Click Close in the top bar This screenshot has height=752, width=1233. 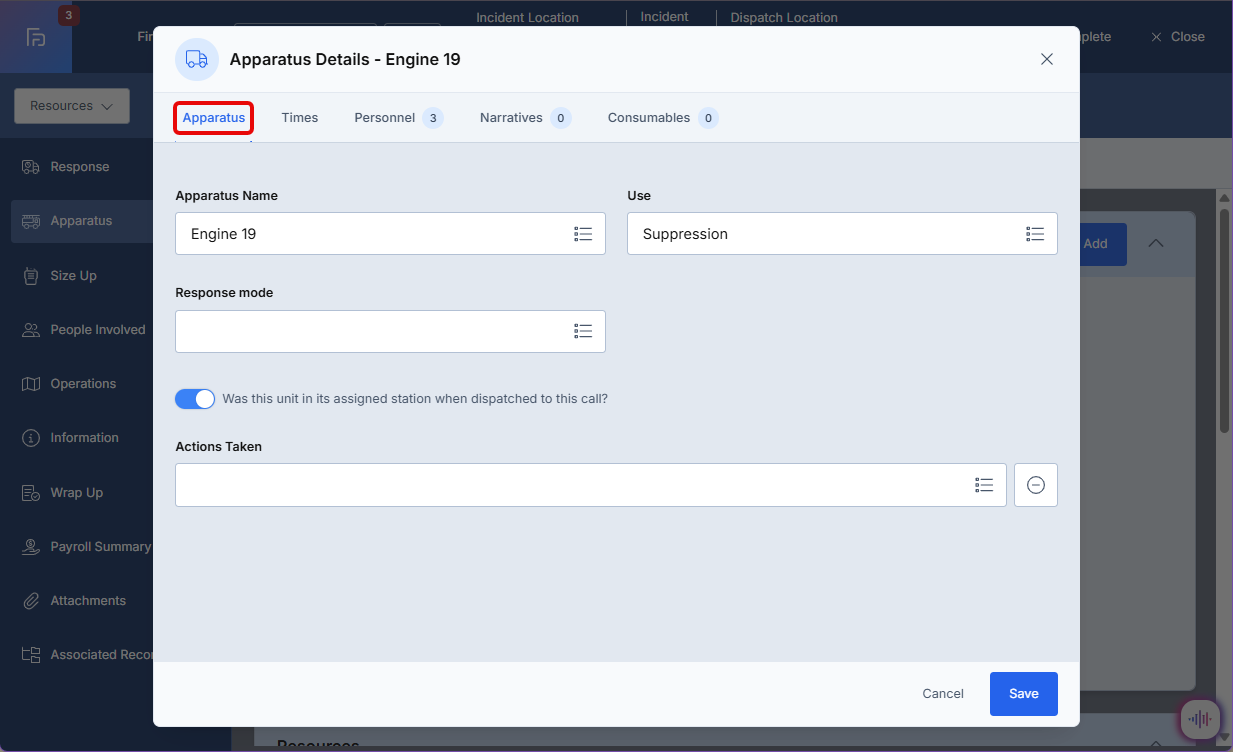click(1178, 37)
